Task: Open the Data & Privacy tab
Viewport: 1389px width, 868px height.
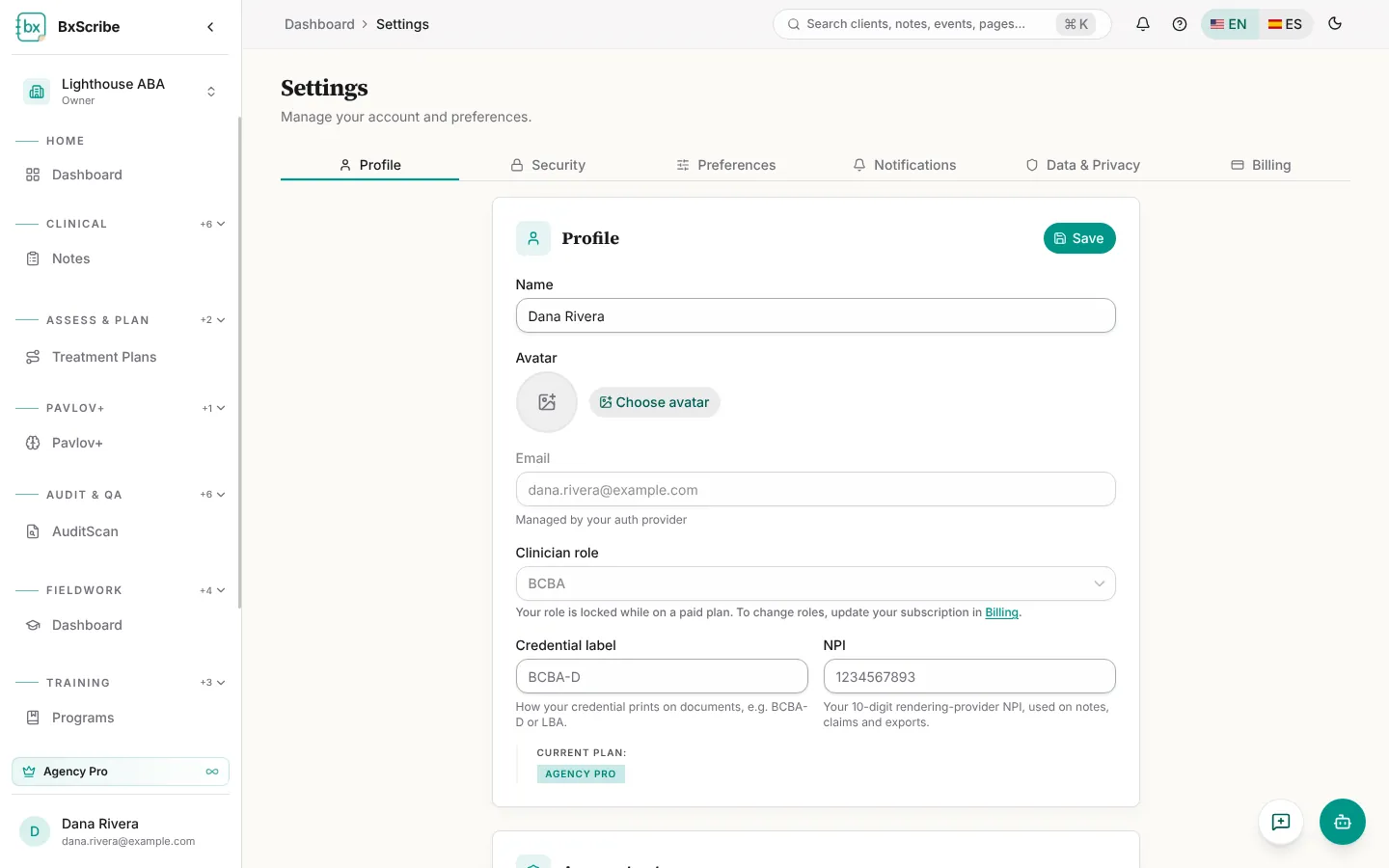Action: tap(1083, 165)
